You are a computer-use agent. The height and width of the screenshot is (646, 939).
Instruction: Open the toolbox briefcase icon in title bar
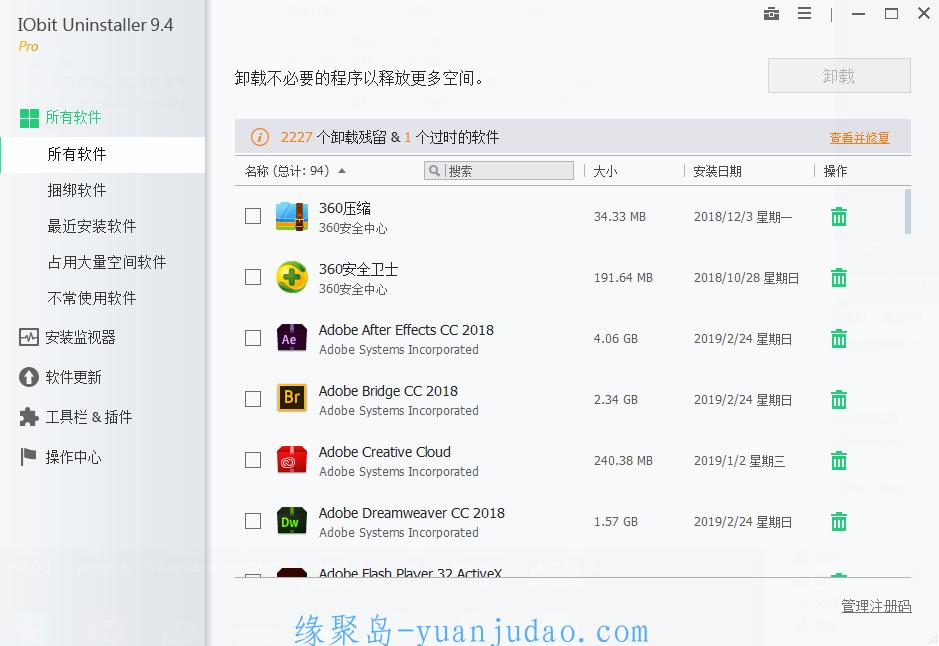click(x=771, y=13)
